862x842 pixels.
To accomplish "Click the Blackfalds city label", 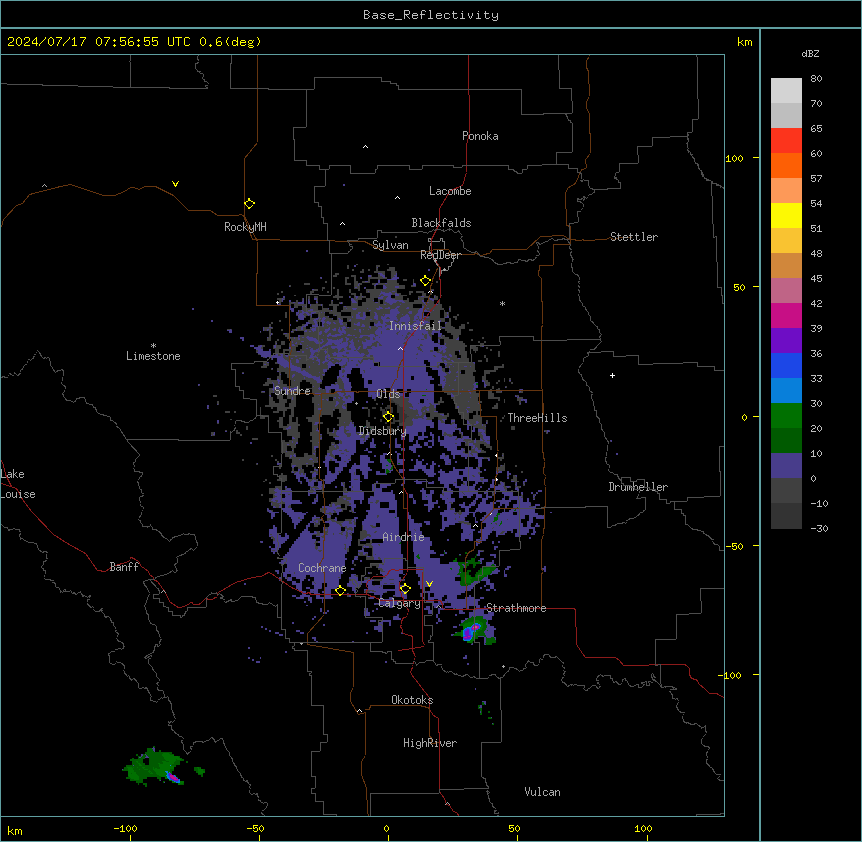I will (441, 223).
